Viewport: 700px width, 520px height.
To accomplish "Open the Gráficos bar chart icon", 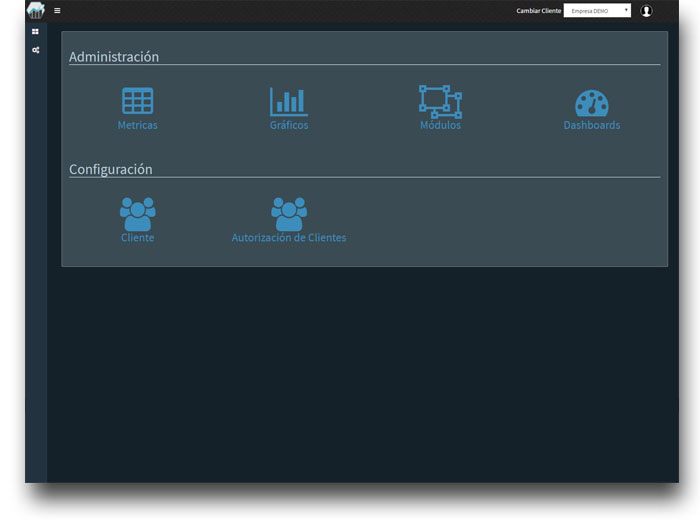I will [289, 101].
